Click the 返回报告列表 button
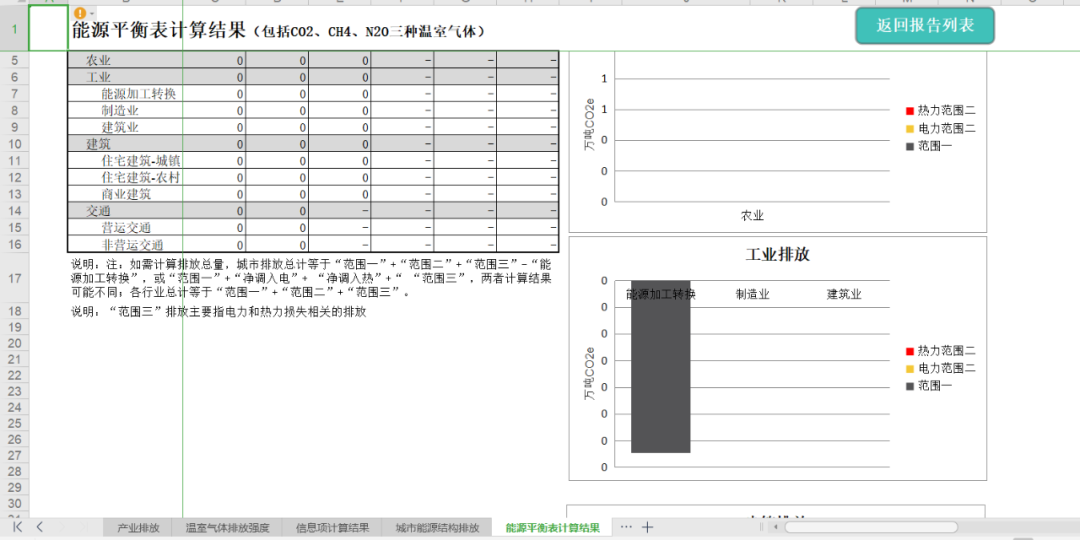The width and height of the screenshot is (1080, 540). pos(925,26)
